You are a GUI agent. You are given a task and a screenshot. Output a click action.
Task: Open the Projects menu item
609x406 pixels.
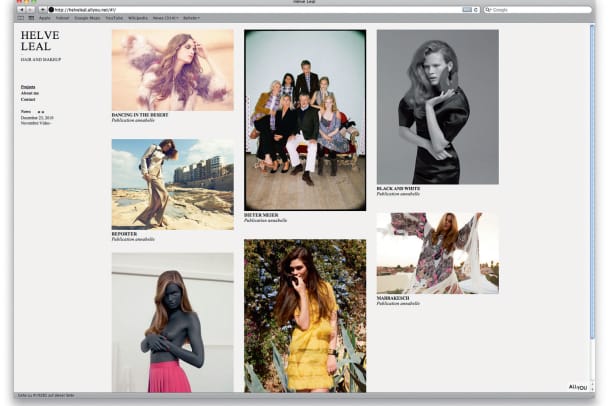pyautogui.click(x=28, y=87)
